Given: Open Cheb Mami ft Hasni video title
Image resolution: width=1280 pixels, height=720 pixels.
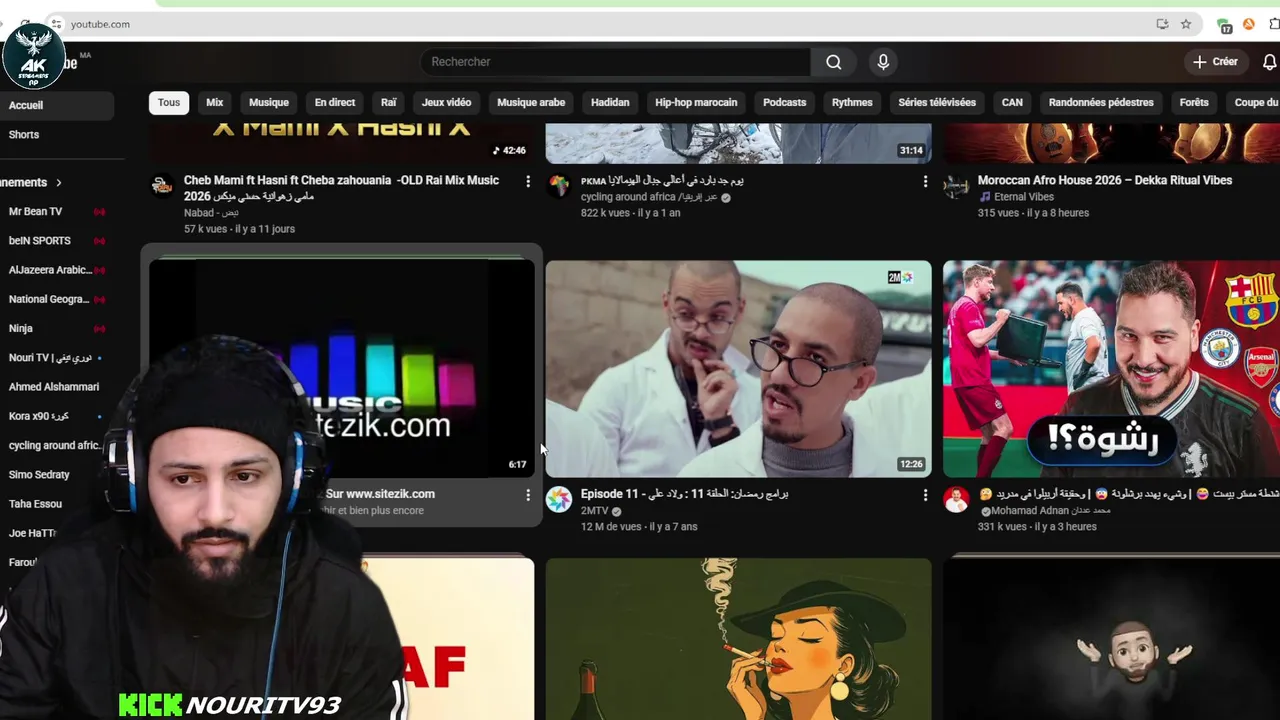Looking at the screenshot, I should [x=341, y=188].
